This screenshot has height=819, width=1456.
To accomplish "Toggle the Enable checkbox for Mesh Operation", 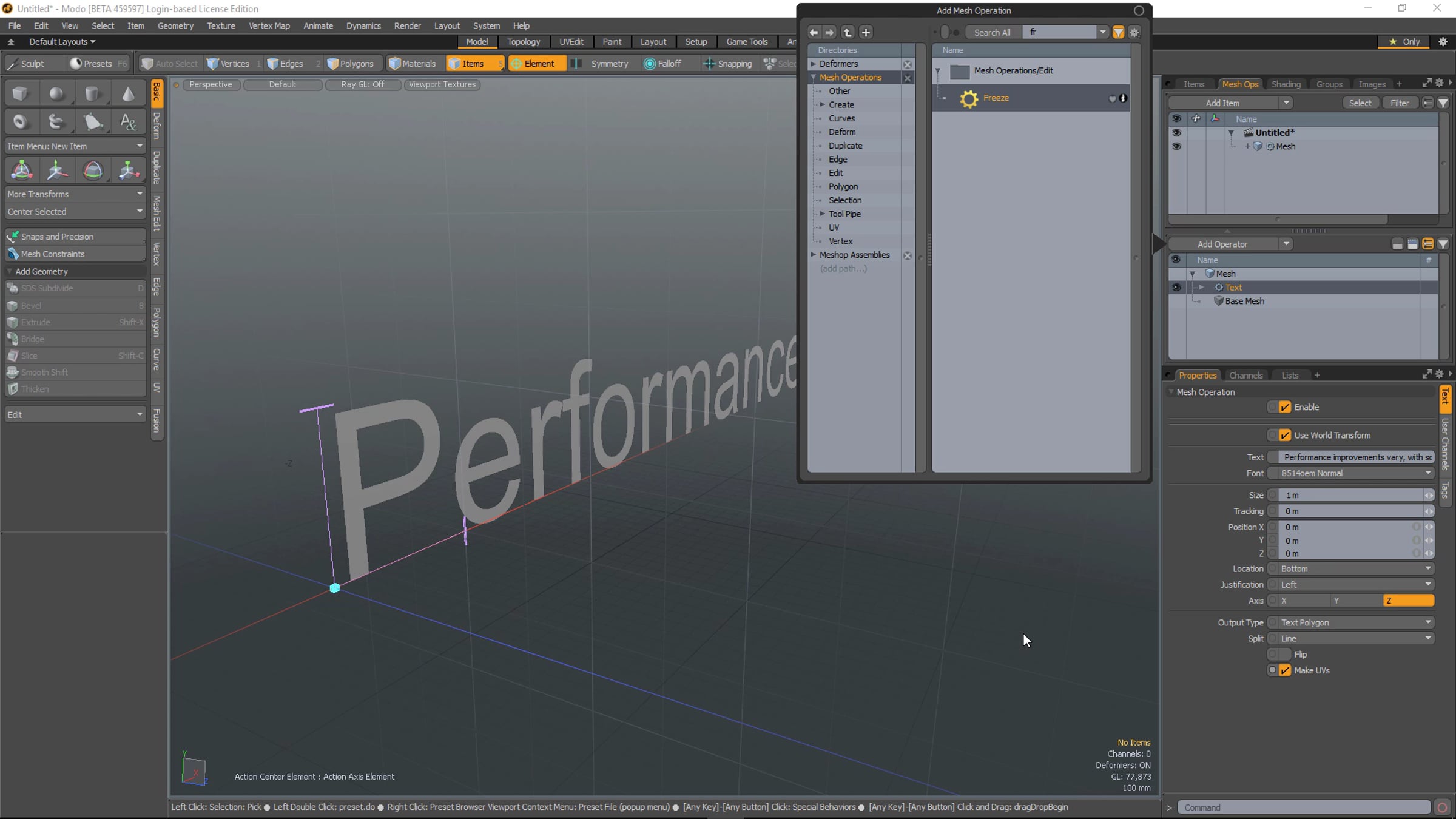I will 1285,407.
